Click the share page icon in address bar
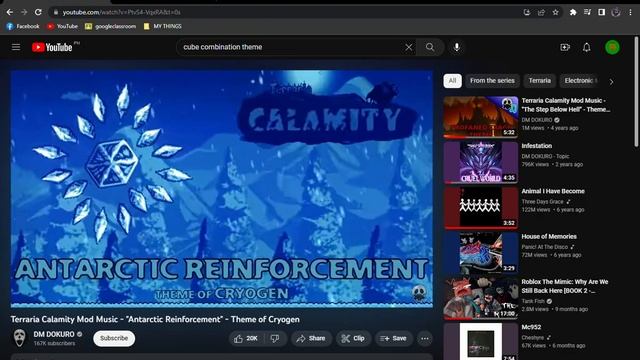640x360 pixels. [541, 12]
